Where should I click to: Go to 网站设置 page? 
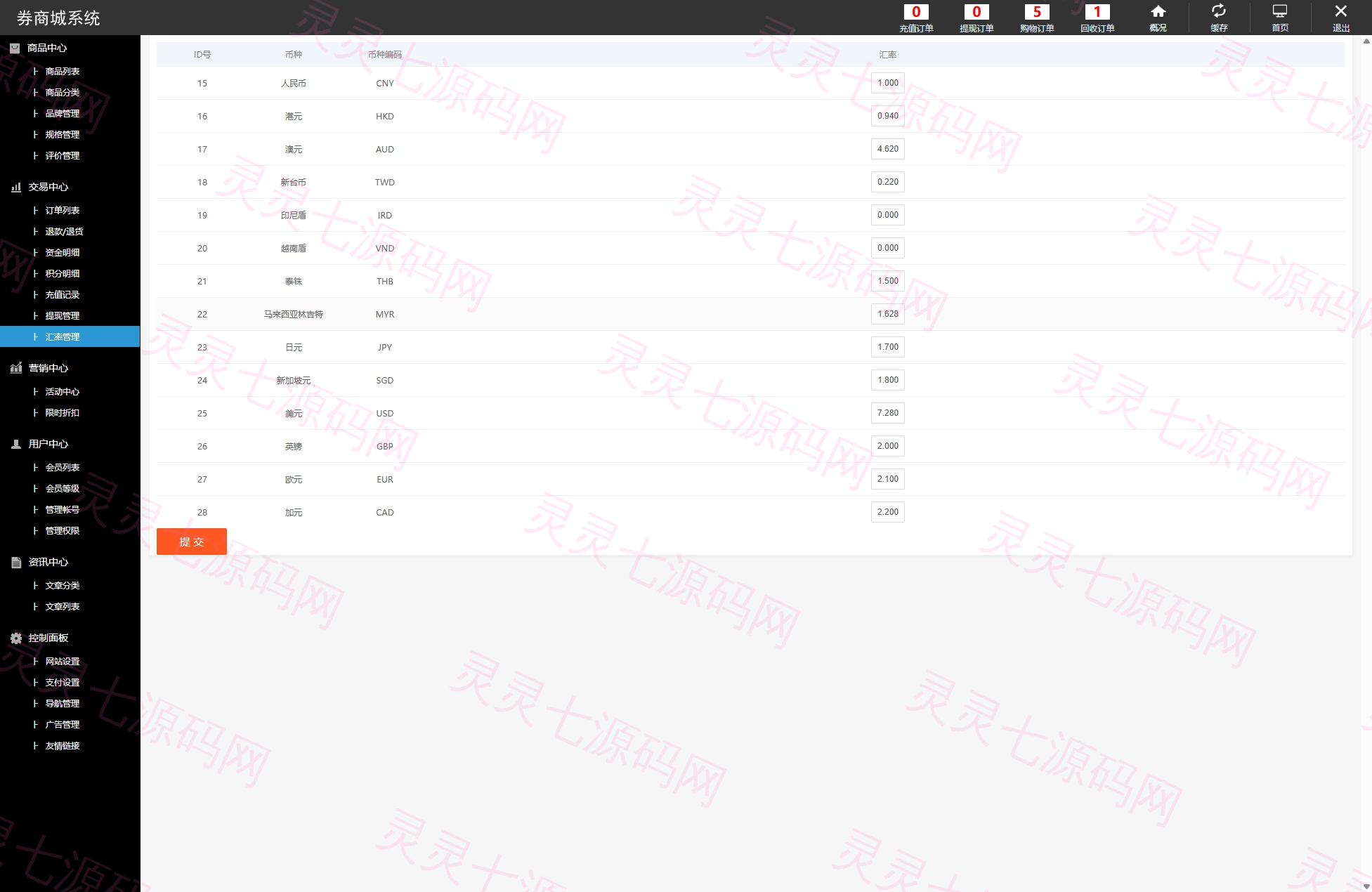point(63,662)
